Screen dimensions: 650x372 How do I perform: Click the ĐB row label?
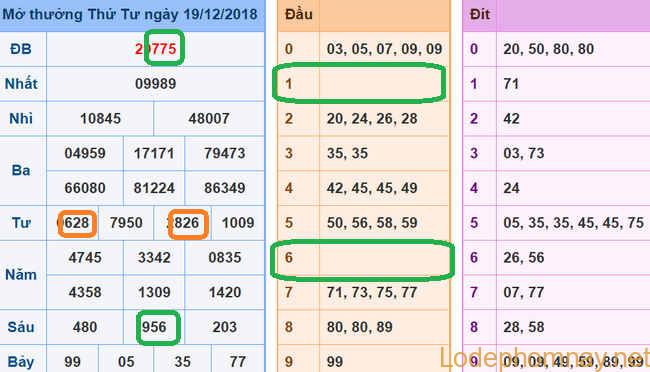pos(21,49)
